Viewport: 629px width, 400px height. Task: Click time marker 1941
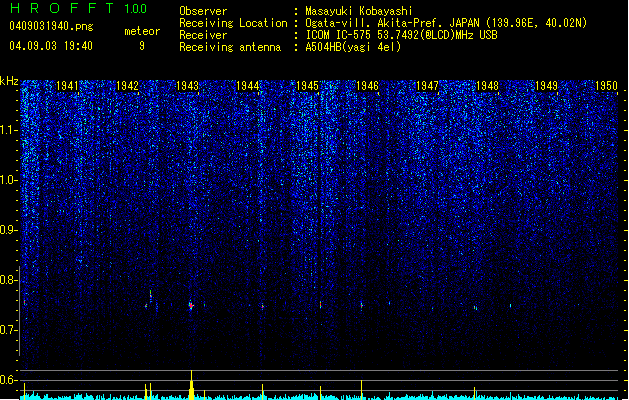[67, 86]
